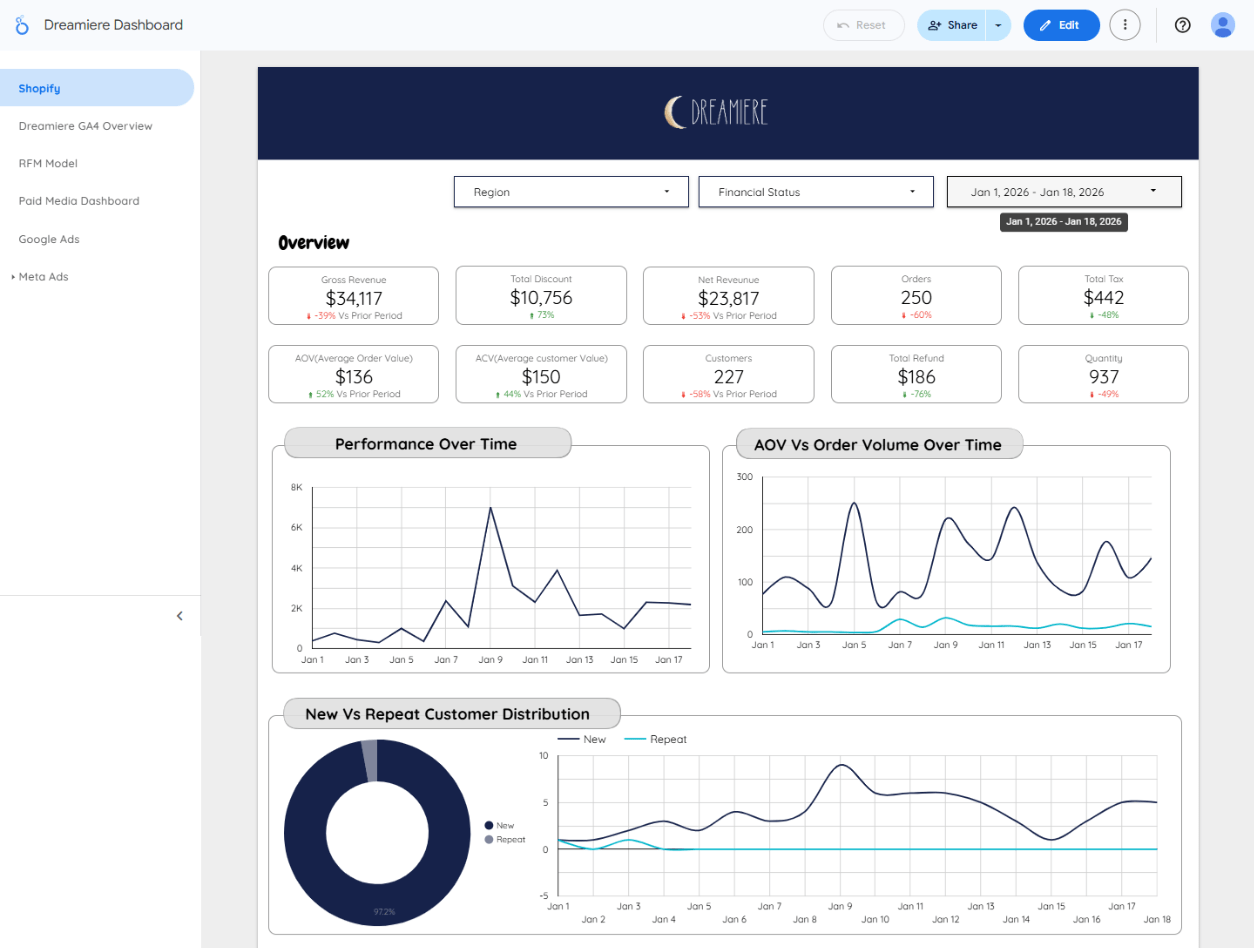Click the Share button
This screenshot has width=1254, height=948.
(951, 25)
